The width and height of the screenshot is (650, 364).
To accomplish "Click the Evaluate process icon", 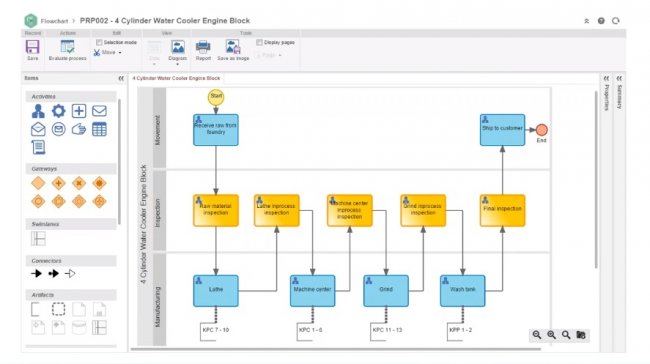I will (x=67, y=47).
